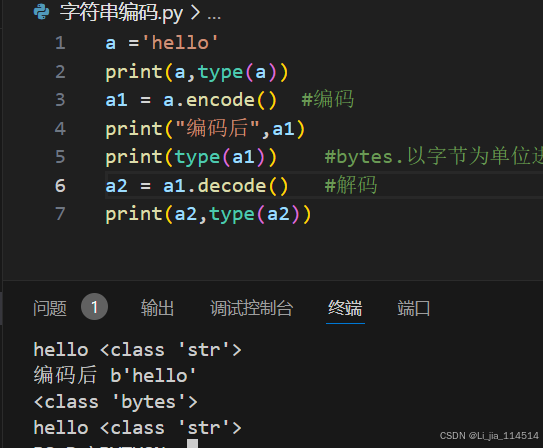Image resolution: width=543 pixels, height=448 pixels.
Task: Click the #编码 comment
Action: coord(328,100)
